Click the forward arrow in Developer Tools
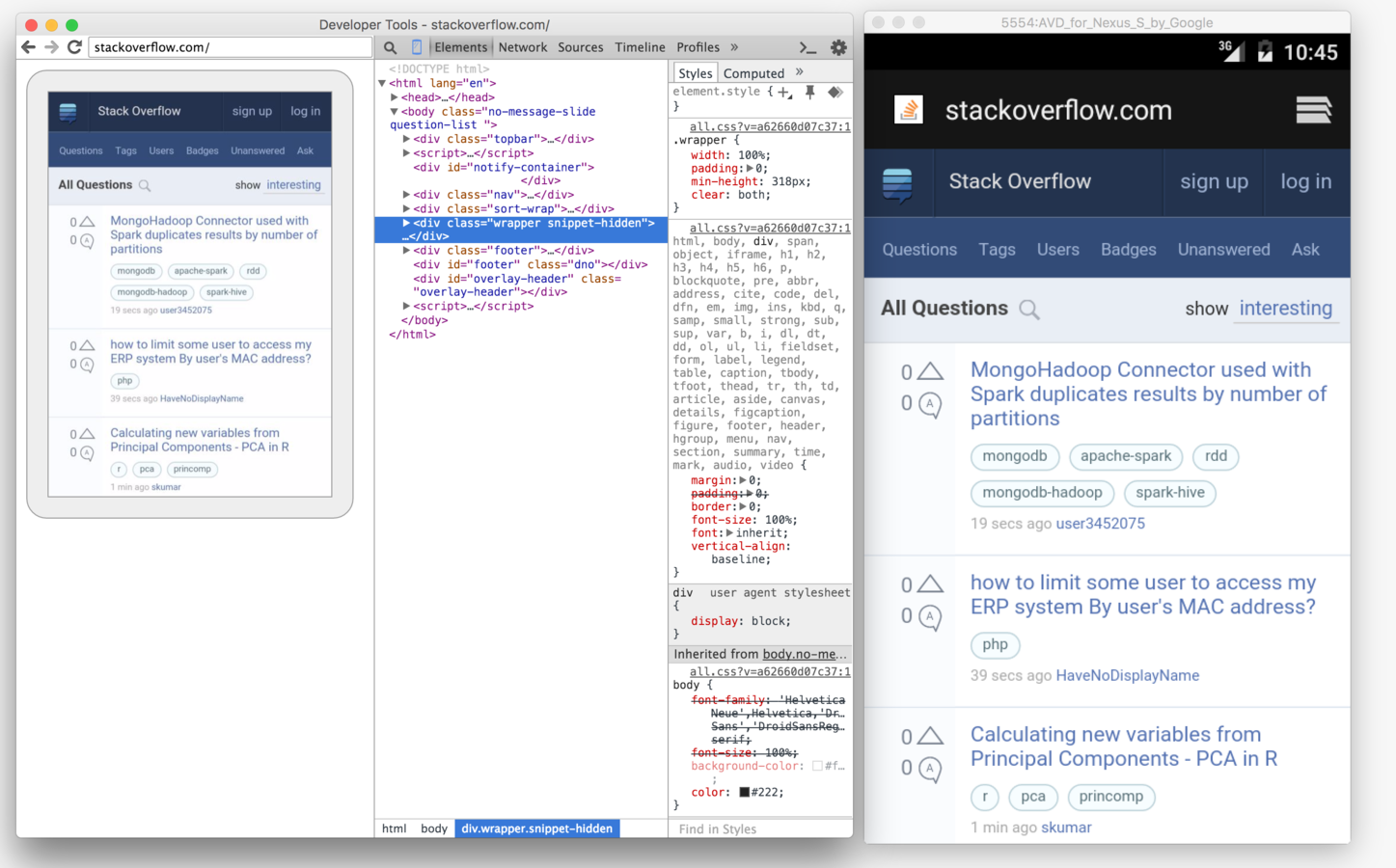This screenshot has width=1396, height=868. 51,47
